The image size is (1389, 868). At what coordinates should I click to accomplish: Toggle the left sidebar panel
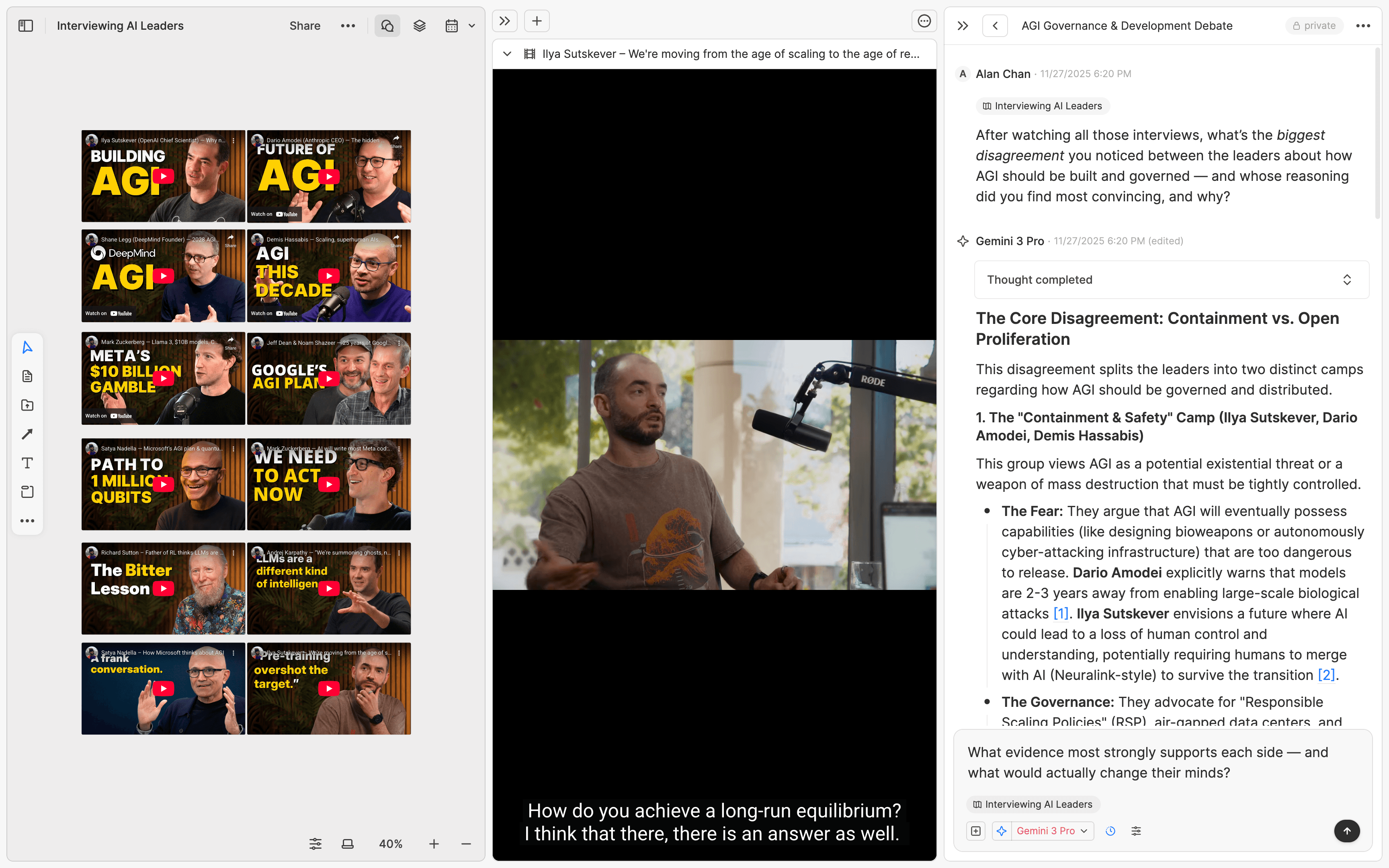[25, 25]
